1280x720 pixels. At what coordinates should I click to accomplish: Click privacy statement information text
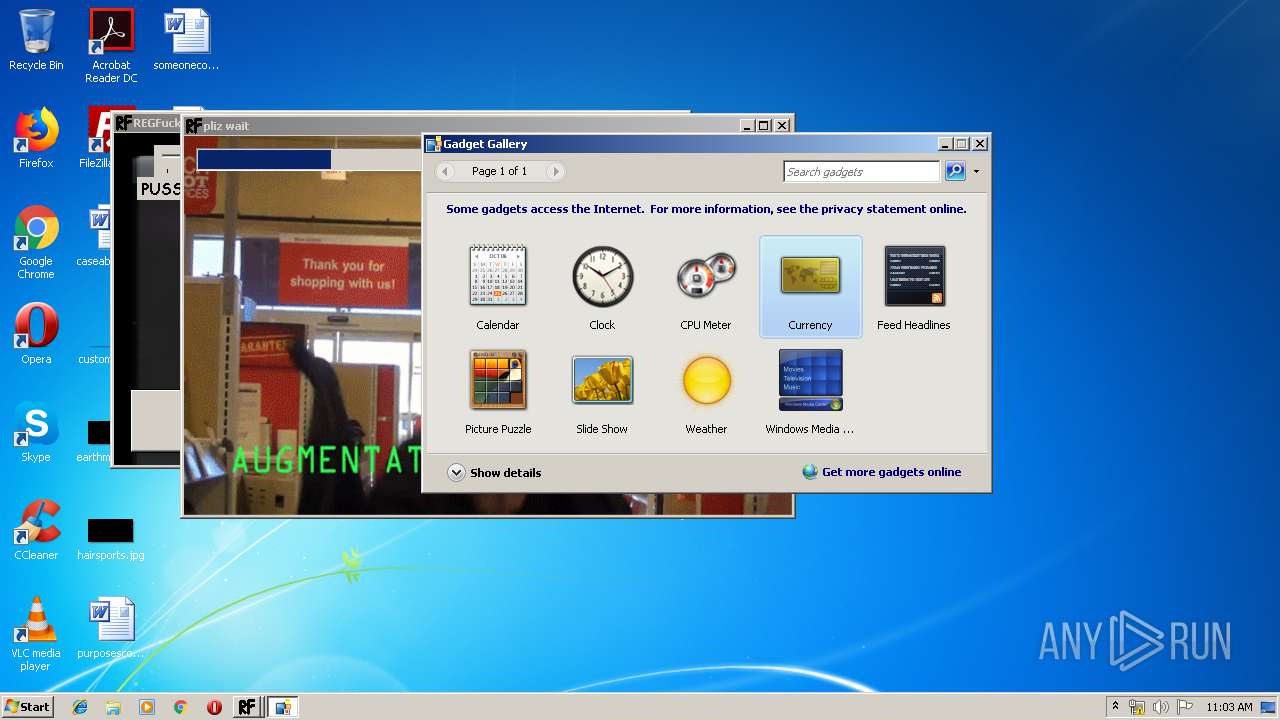[x=706, y=209]
